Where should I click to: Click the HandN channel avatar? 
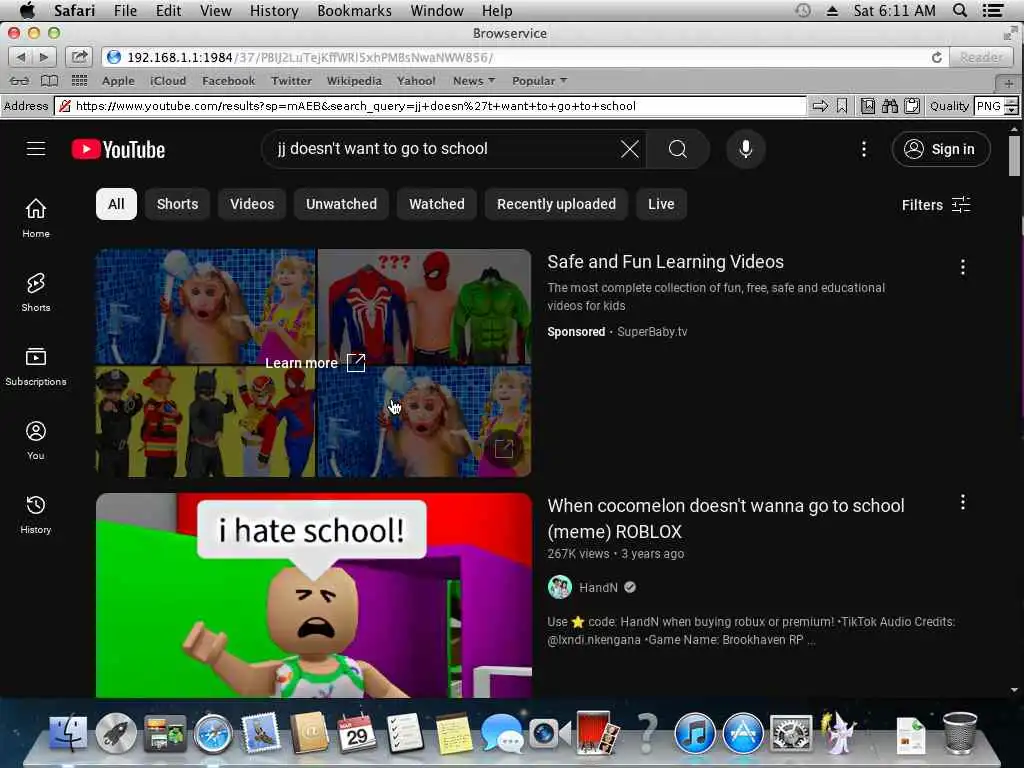click(x=560, y=587)
